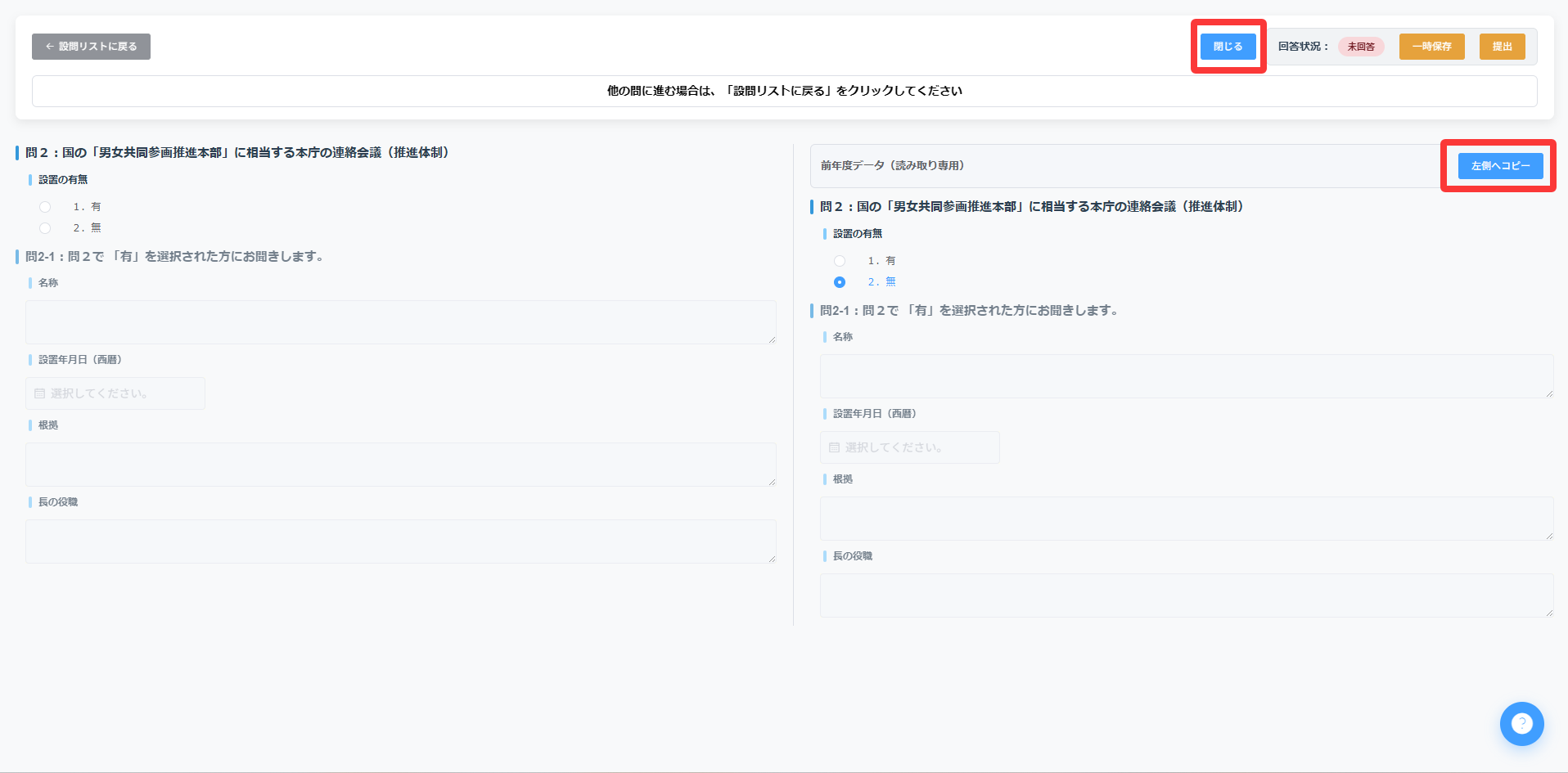The width and height of the screenshot is (1568, 773).
Task: Click the left 問２ question heading
Action: pos(237,153)
